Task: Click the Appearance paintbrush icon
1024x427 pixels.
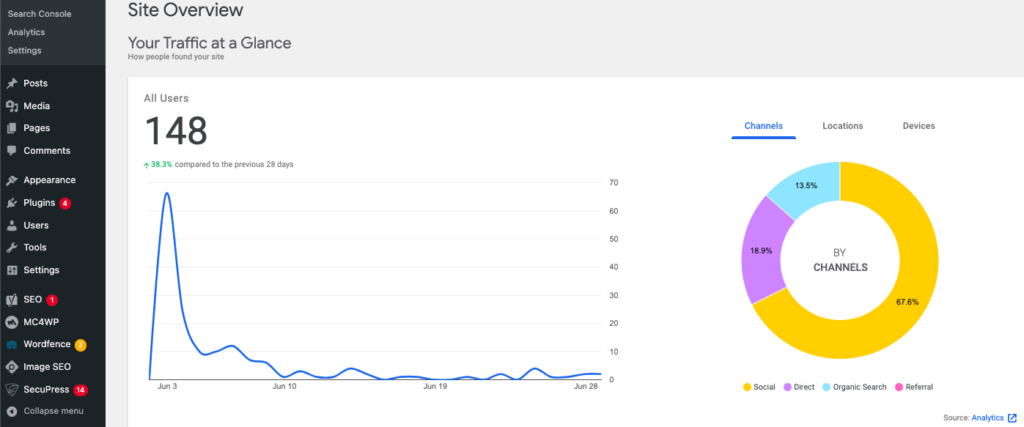Action: coord(12,180)
